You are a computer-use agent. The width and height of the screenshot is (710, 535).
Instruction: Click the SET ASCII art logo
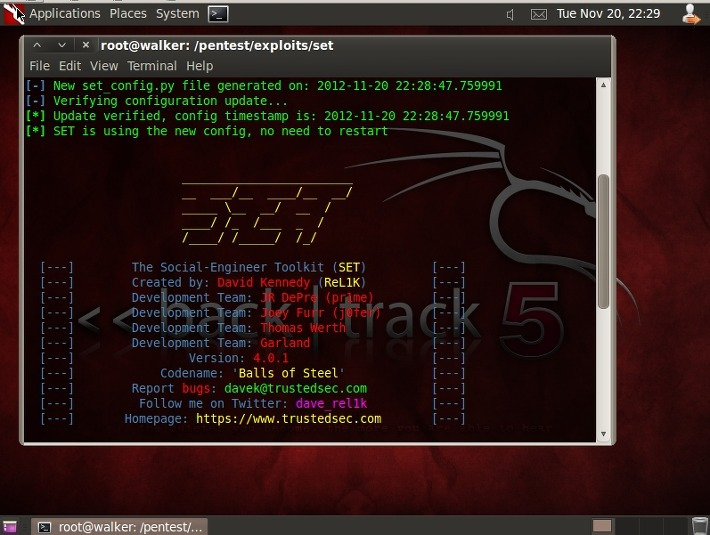click(x=267, y=214)
